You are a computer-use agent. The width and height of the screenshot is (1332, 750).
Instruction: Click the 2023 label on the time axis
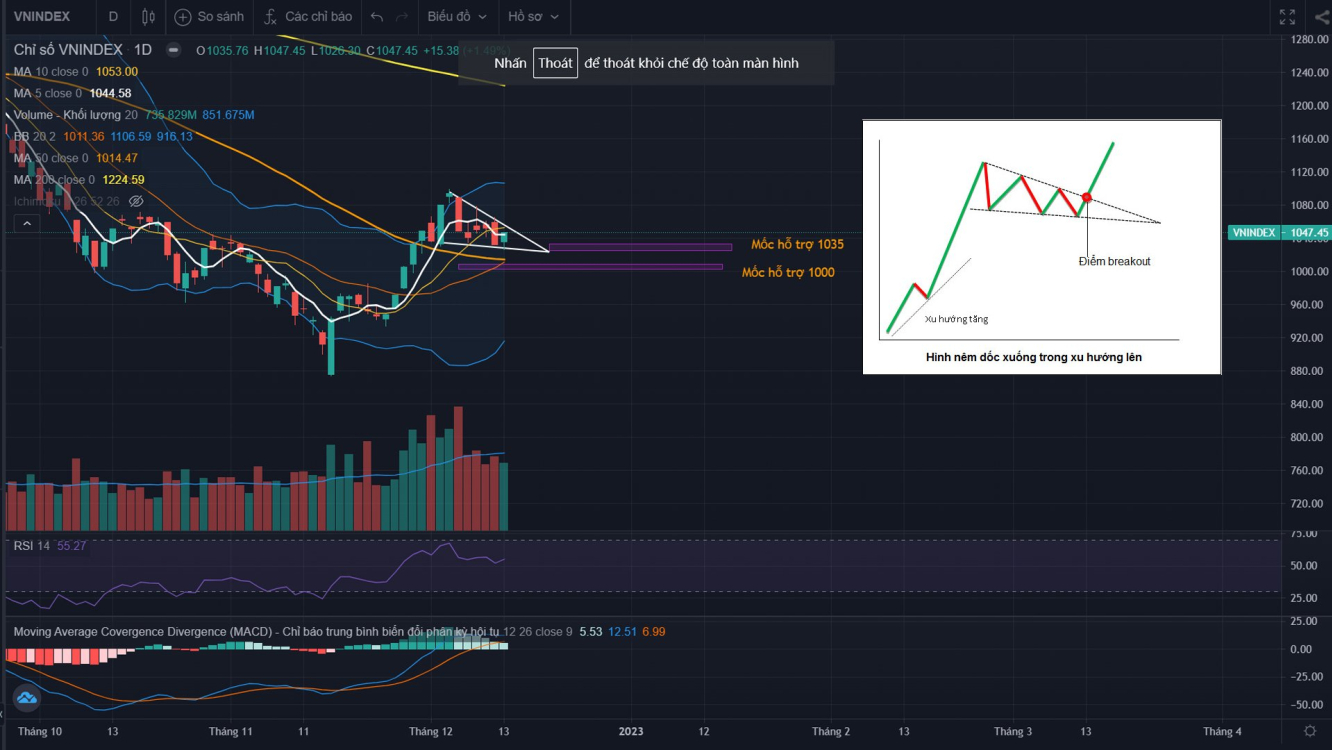click(x=630, y=732)
